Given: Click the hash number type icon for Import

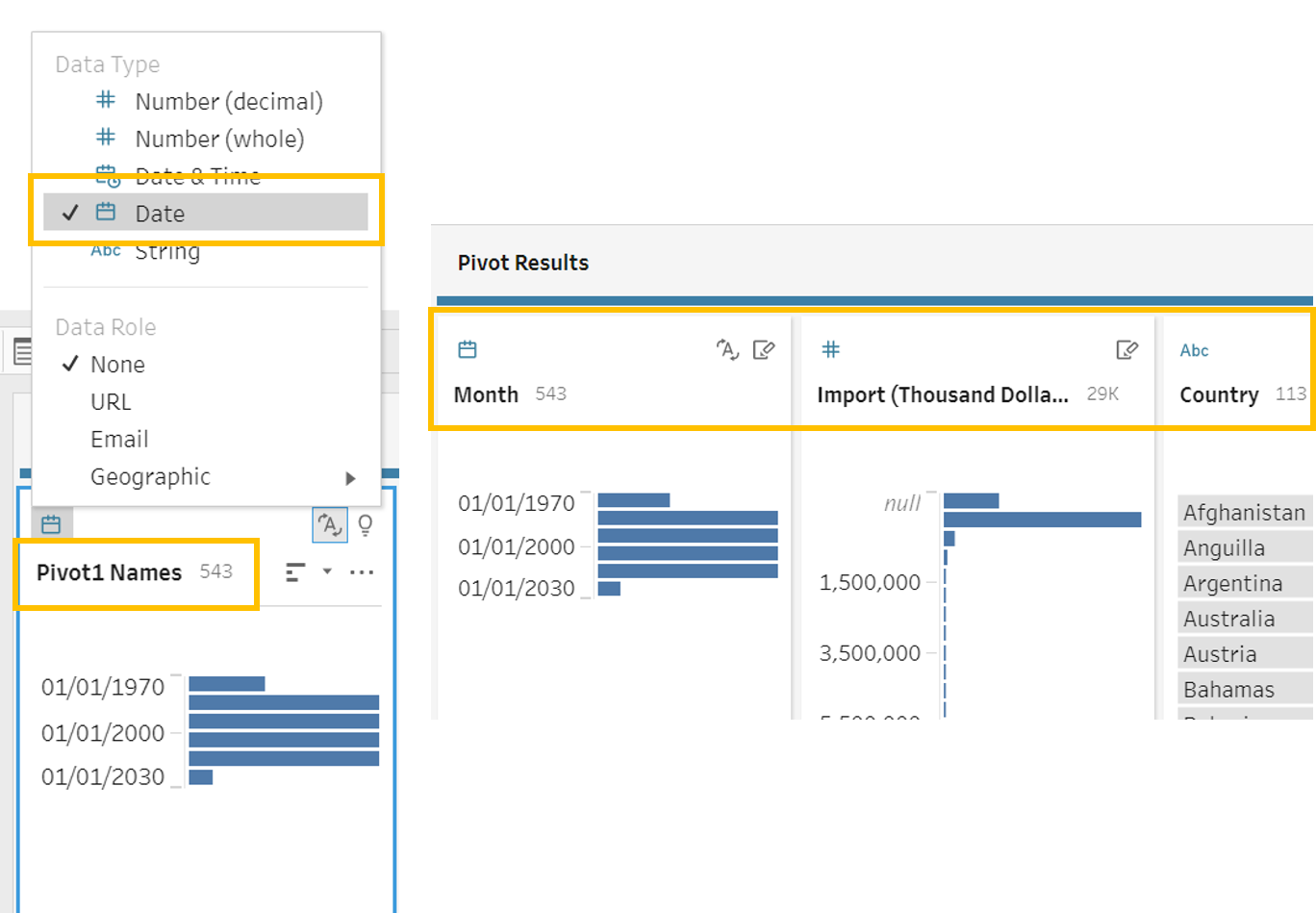Looking at the screenshot, I should point(831,350).
